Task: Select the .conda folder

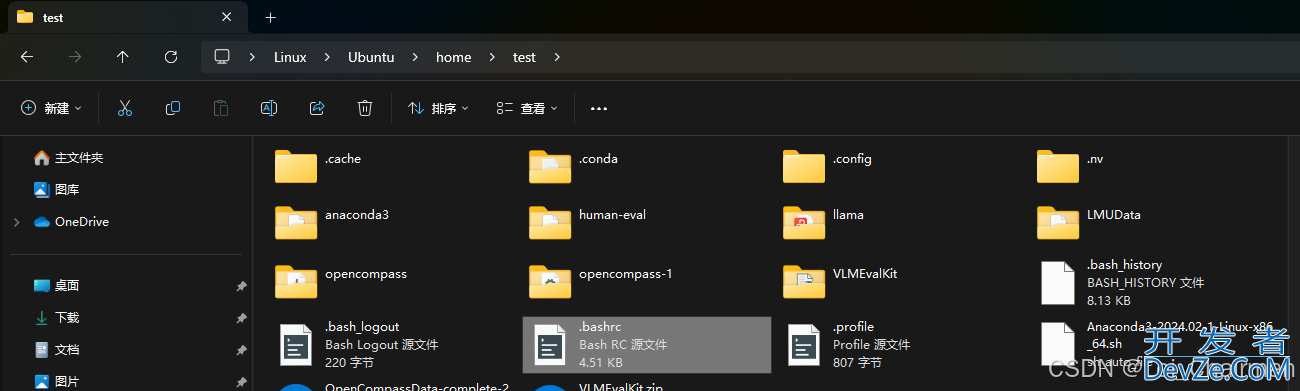Action: [574, 165]
